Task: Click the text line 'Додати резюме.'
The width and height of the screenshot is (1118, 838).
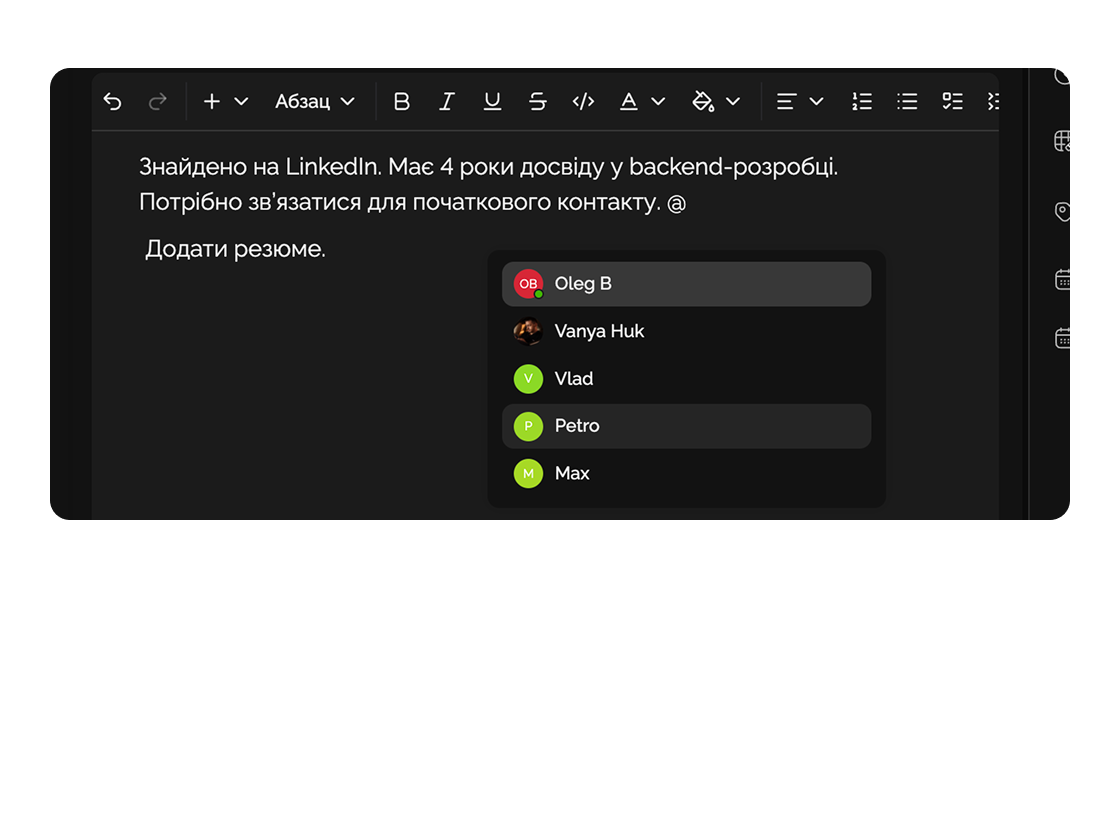Action: (x=235, y=249)
